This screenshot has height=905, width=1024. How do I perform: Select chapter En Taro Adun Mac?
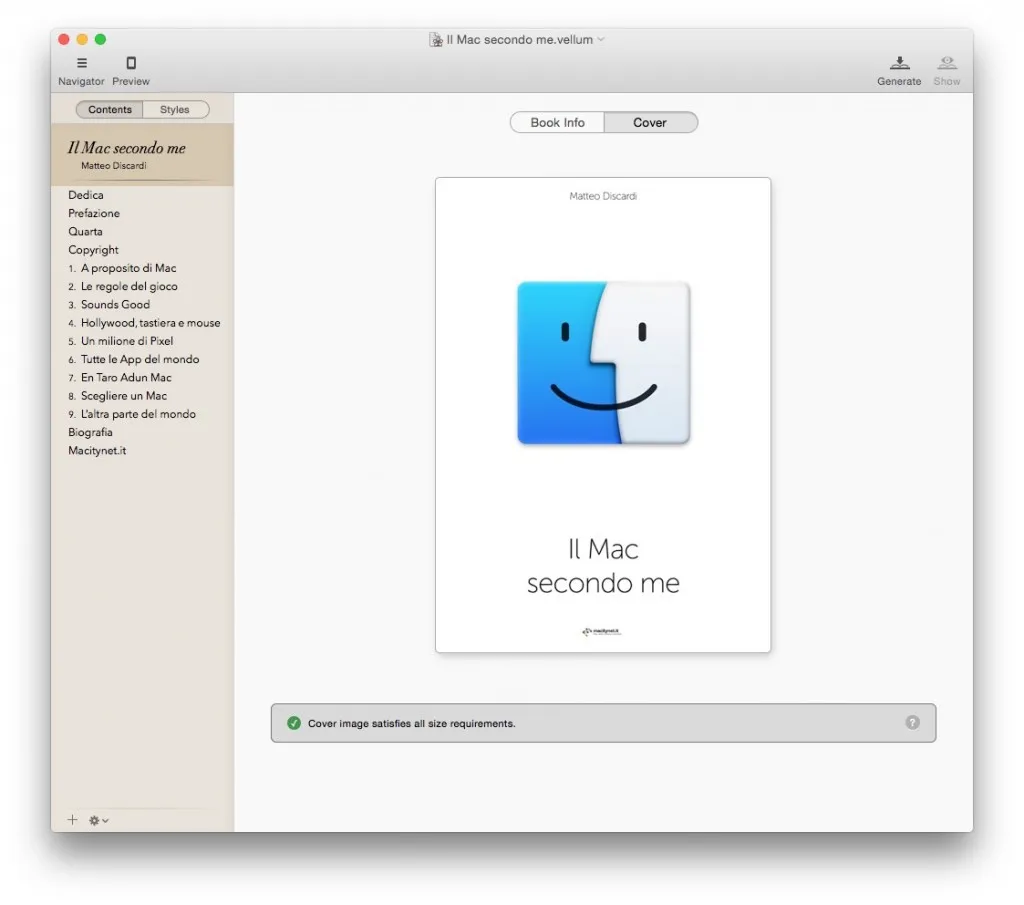pyautogui.click(x=126, y=377)
